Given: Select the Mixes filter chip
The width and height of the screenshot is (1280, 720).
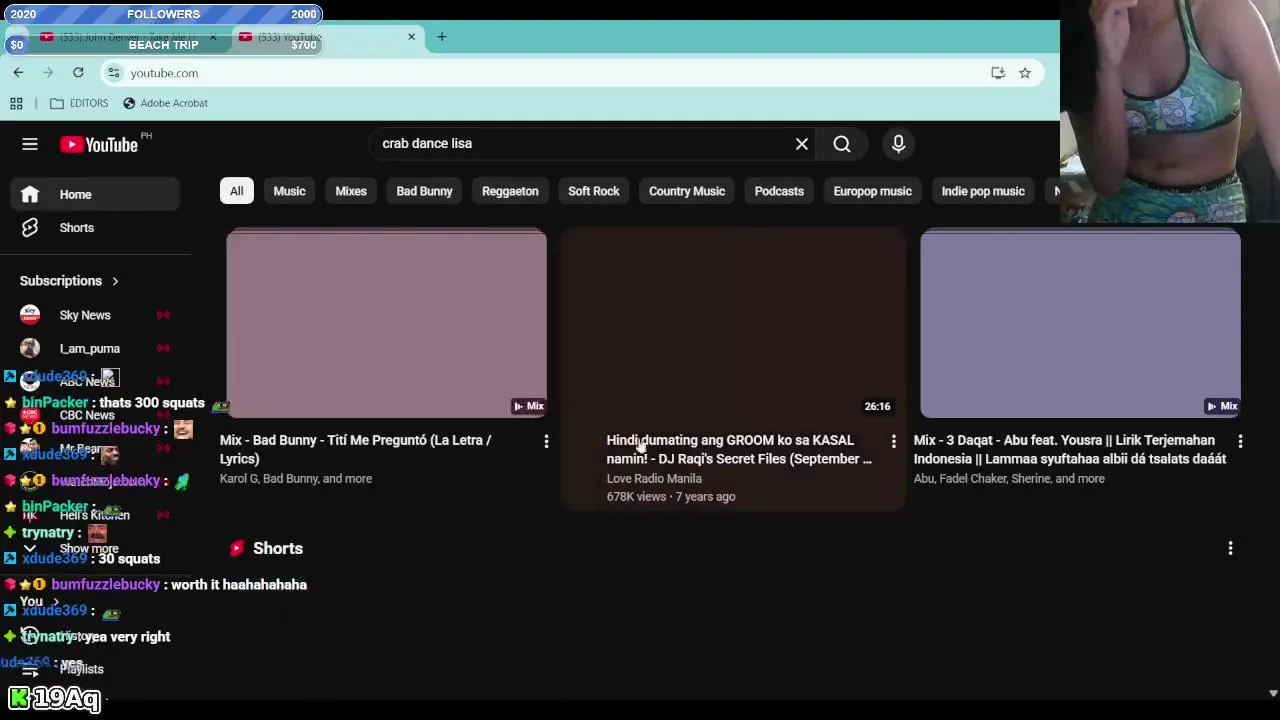Looking at the screenshot, I should [351, 191].
